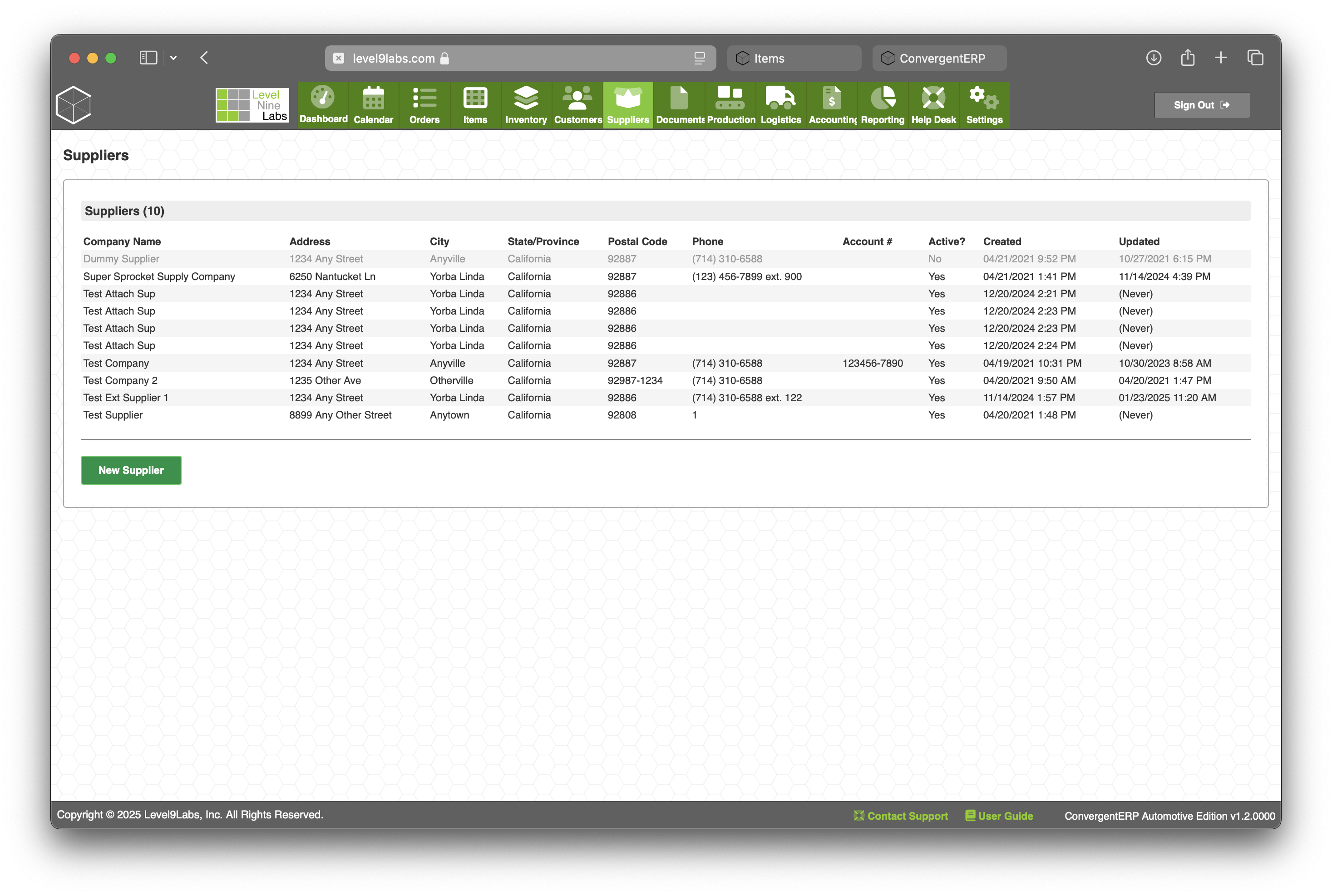Click the ConvergentERP cube logo

tap(74, 105)
